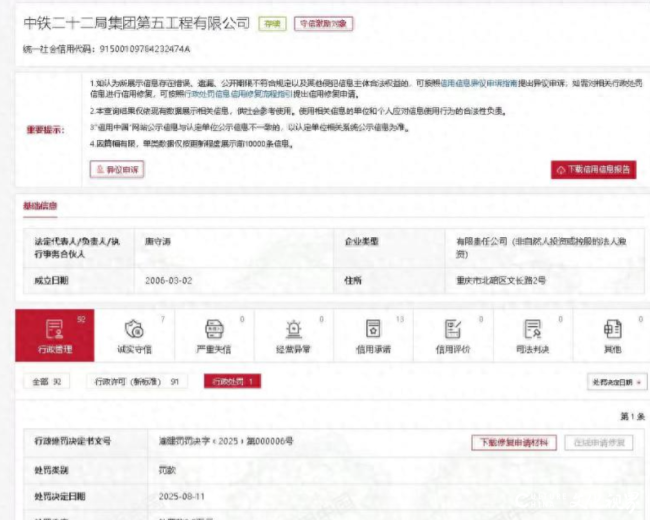
Task: Open the 行政处罚信息信用修复流程指引 link
Action: pyautogui.click(x=238, y=94)
